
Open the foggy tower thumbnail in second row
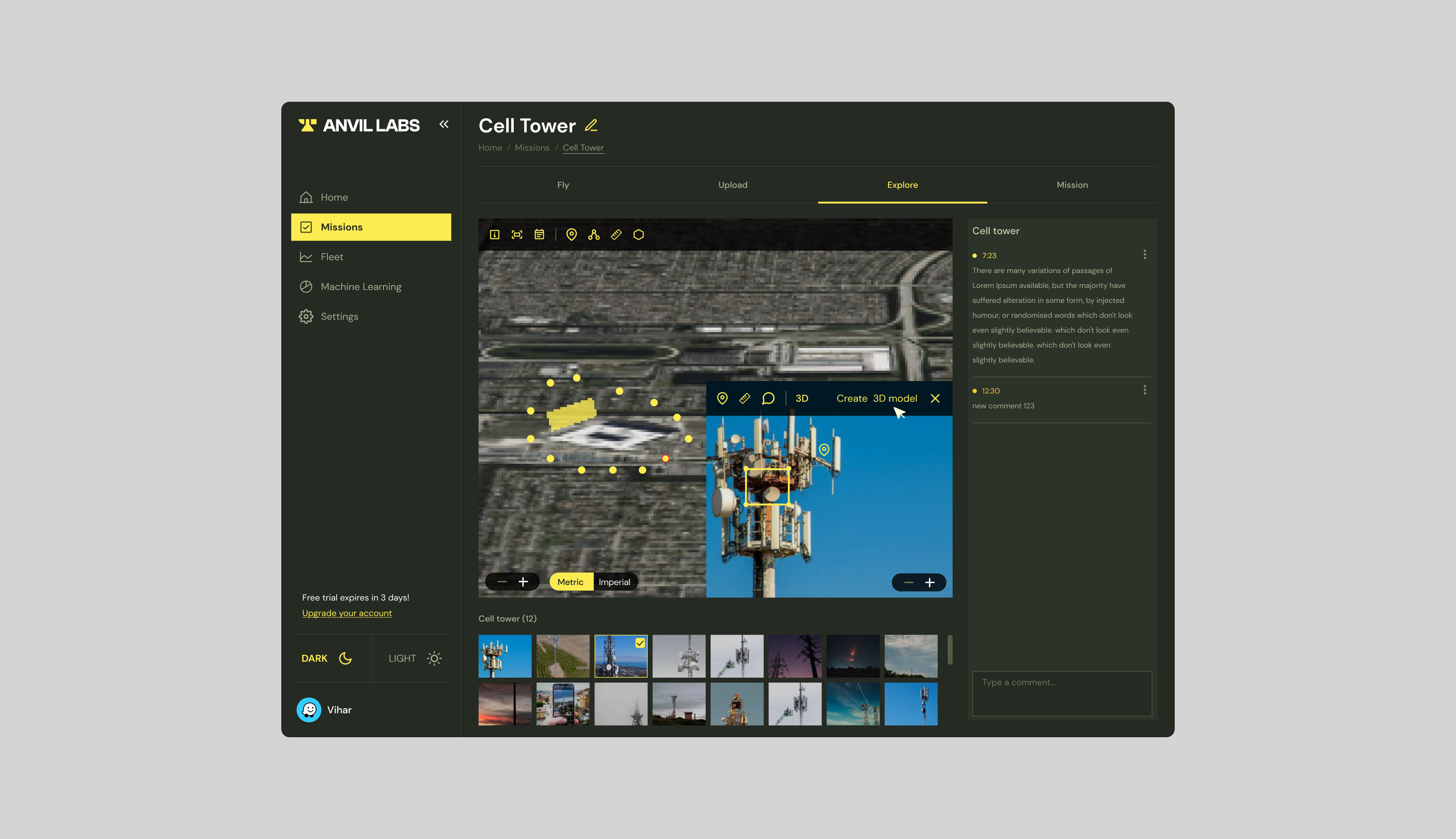[x=621, y=704]
